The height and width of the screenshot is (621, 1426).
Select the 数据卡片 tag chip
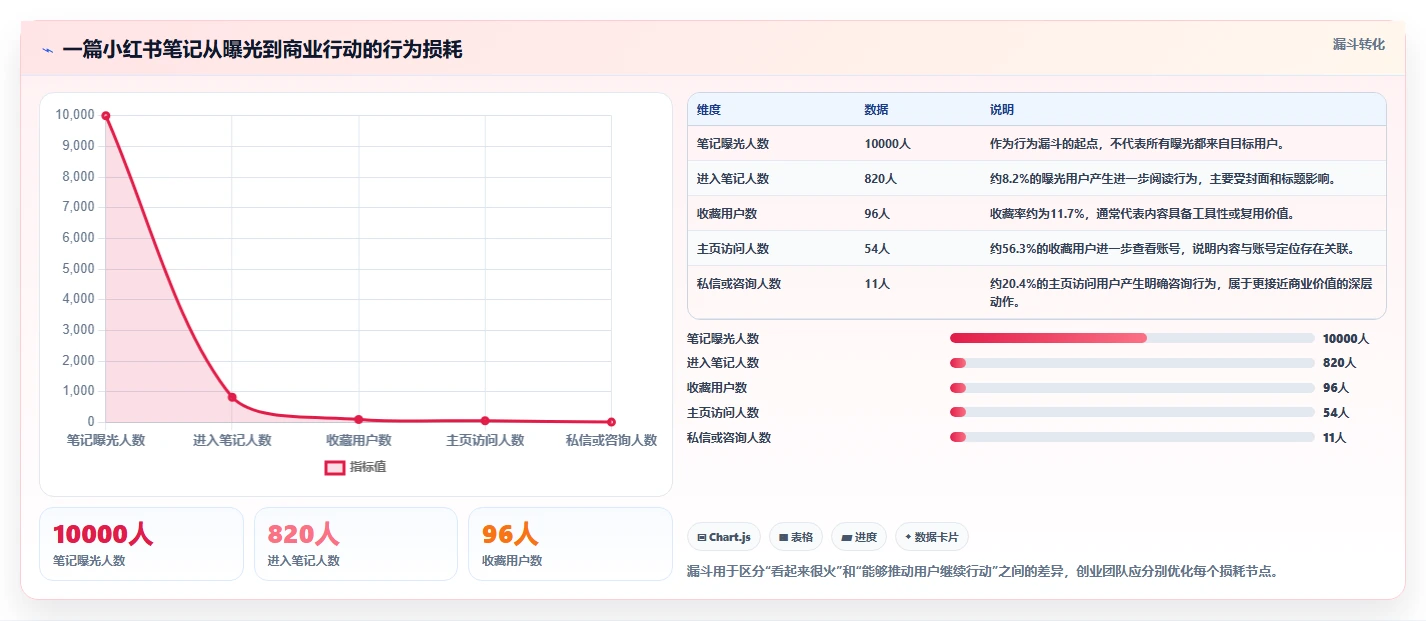click(x=932, y=537)
